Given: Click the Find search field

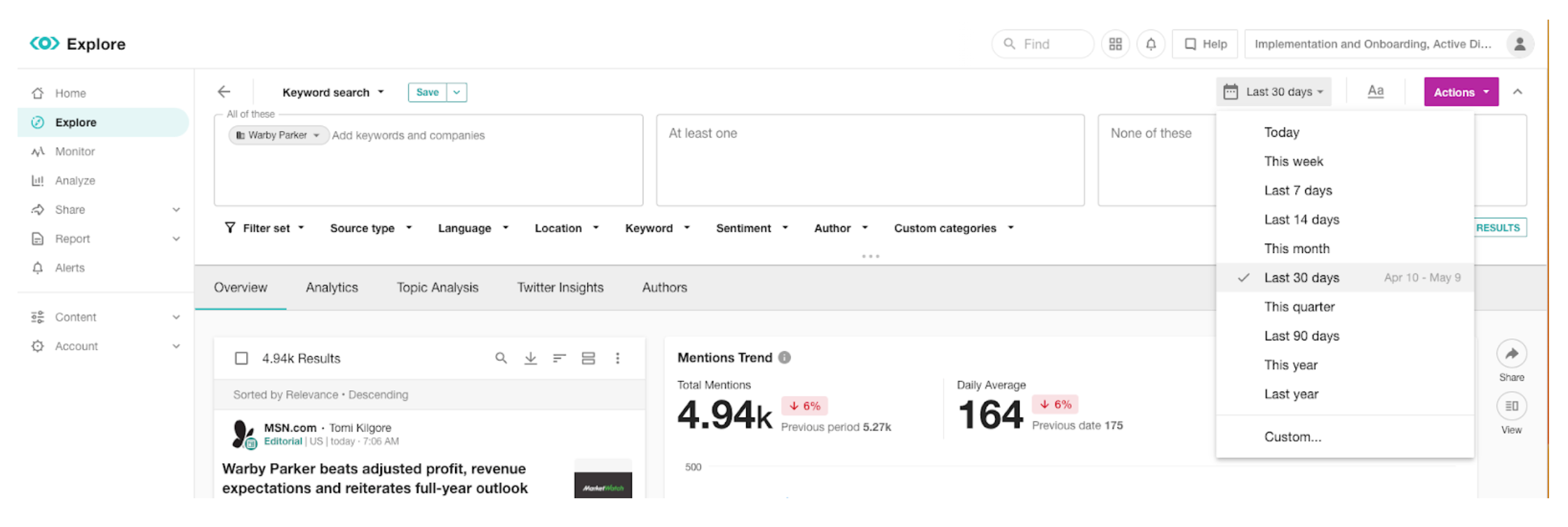Looking at the screenshot, I should click(x=1043, y=44).
